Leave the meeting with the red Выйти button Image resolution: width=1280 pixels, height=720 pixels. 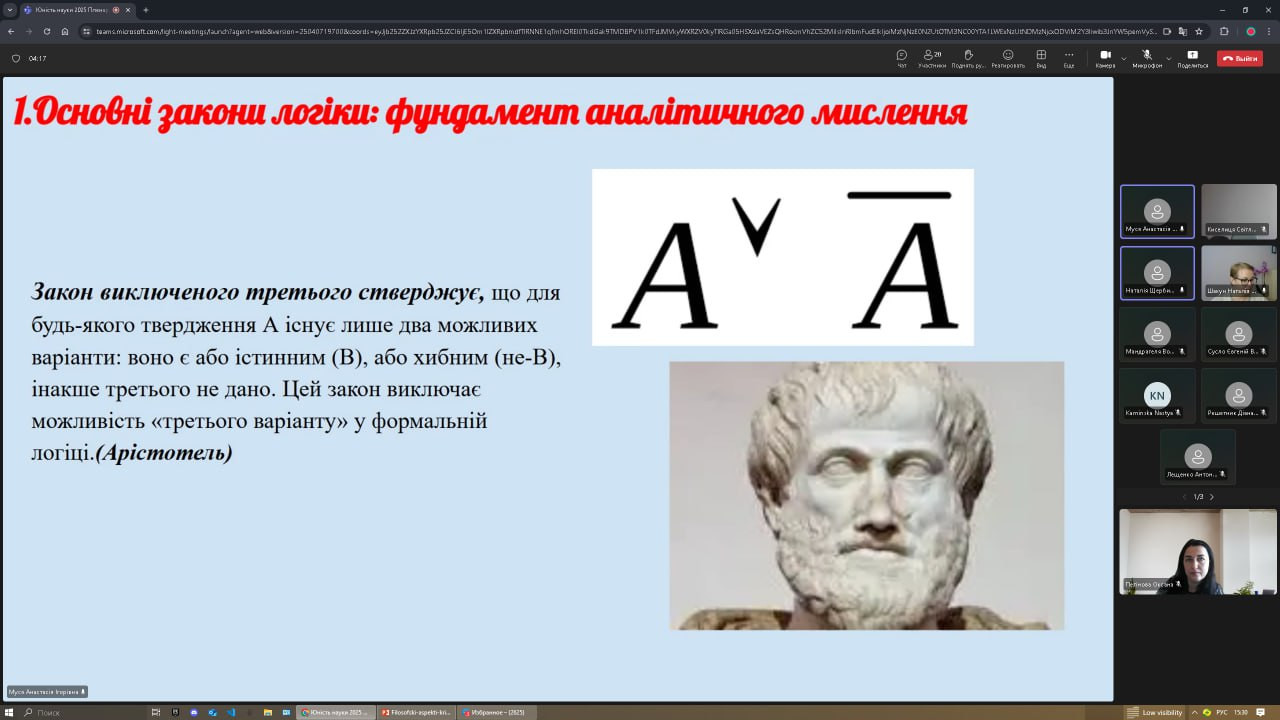[x=1240, y=58]
